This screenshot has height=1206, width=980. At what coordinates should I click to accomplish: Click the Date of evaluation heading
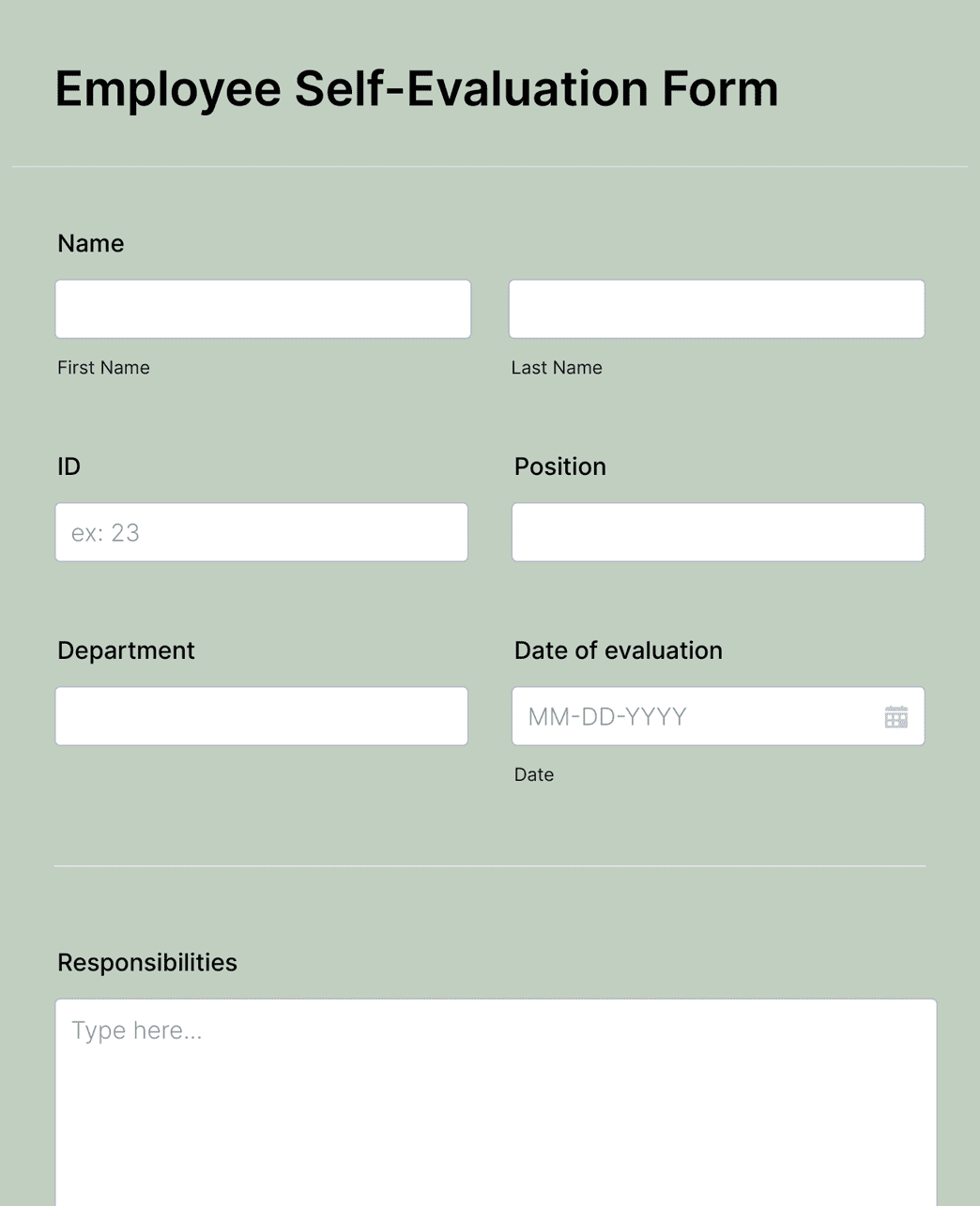click(618, 649)
